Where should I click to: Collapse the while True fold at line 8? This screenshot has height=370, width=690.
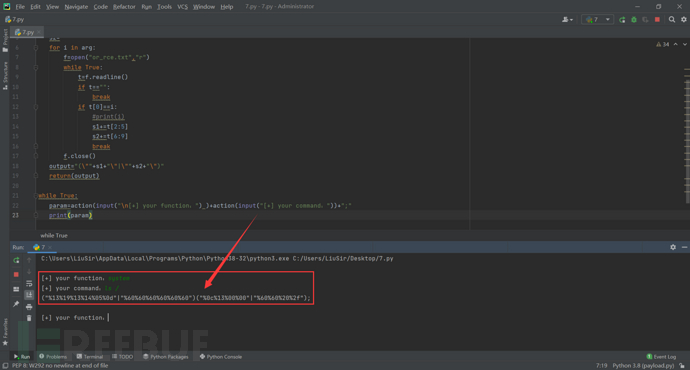(36, 67)
